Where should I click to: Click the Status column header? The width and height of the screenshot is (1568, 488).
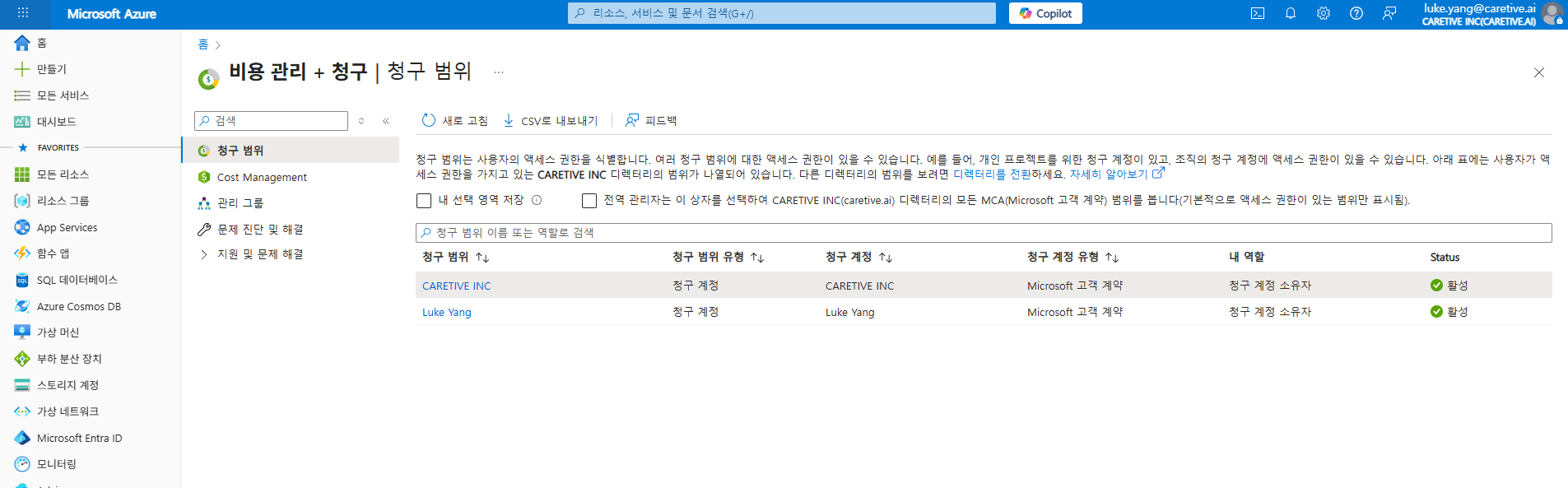1445,258
